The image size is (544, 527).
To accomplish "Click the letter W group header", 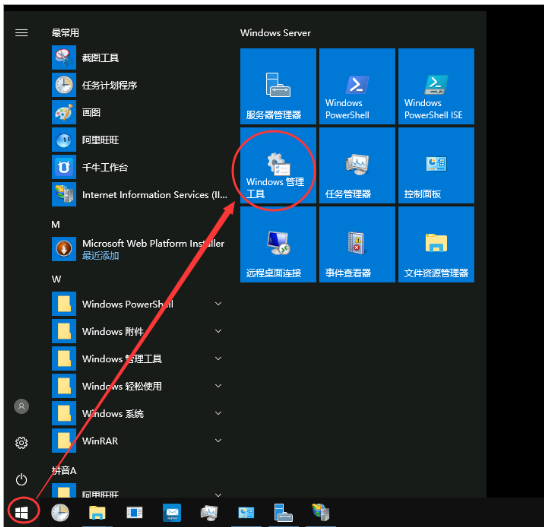I will click(x=56, y=279).
